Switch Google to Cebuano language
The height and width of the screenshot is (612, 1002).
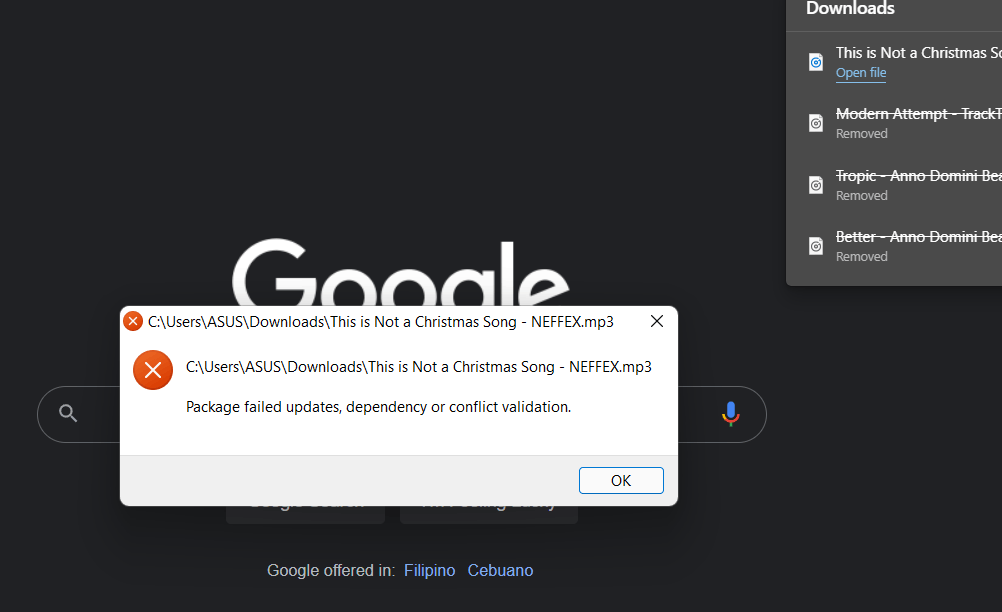coord(500,570)
